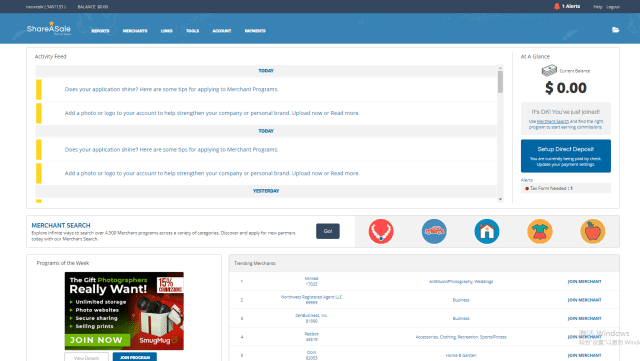Click the food apple category icon
Viewport: 640px width, 361px height.
[593, 231]
